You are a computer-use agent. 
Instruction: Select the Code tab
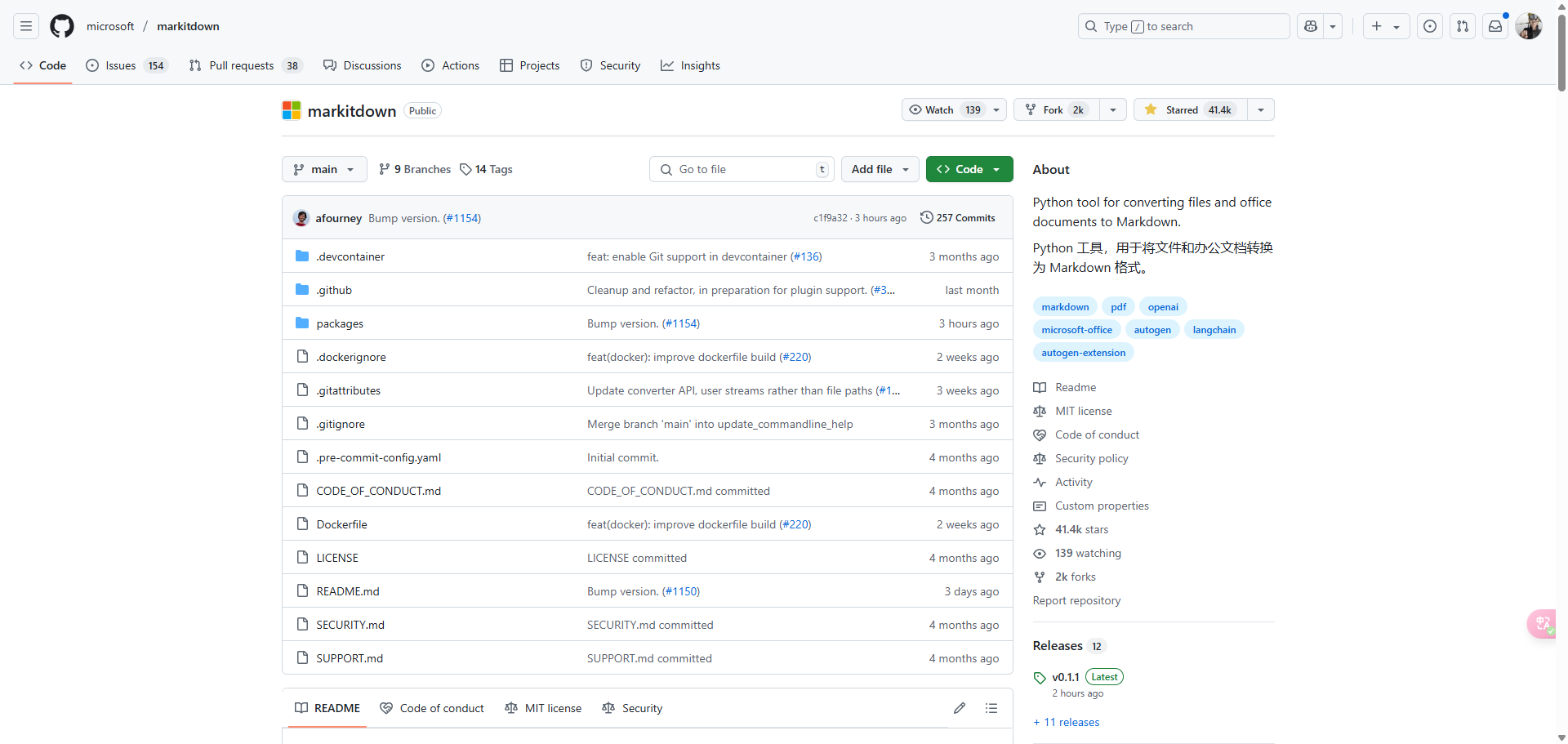point(43,65)
